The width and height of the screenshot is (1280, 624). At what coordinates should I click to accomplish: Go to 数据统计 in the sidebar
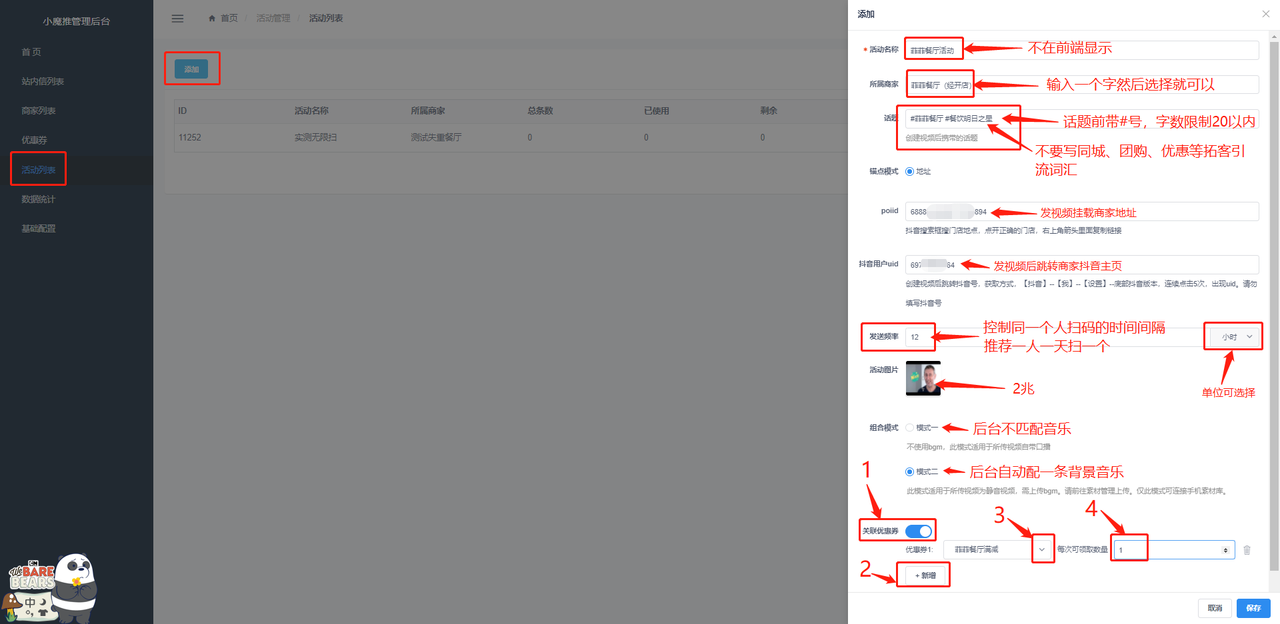point(39,199)
